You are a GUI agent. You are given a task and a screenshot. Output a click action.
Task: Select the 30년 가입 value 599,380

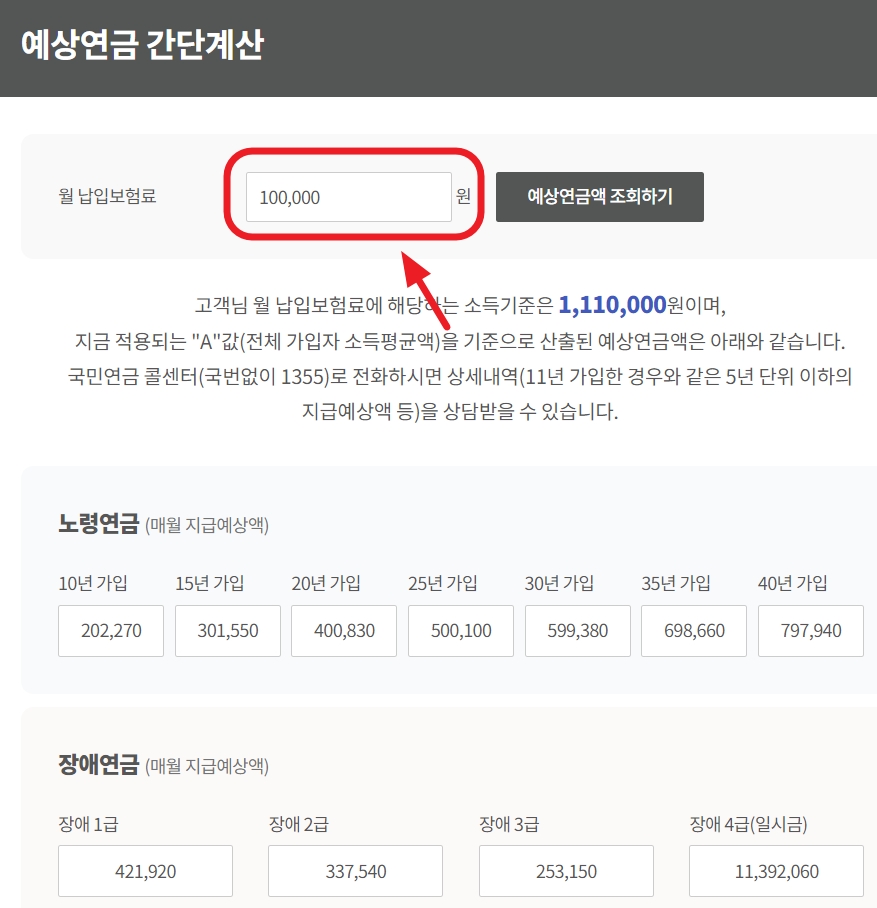(577, 630)
